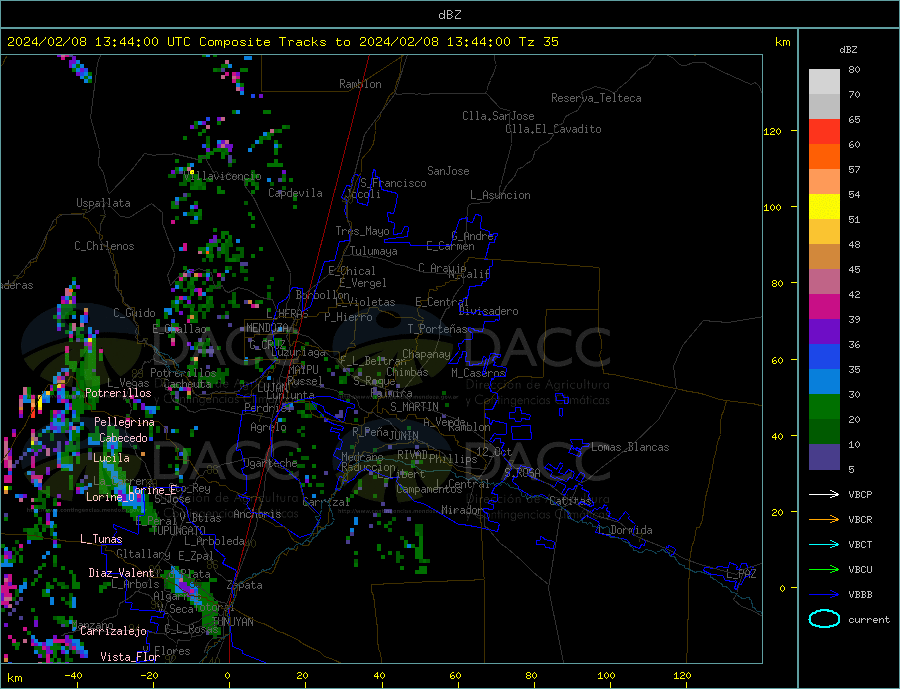Image resolution: width=900 pixels, height=689 pixels.
Task: Click the green VBCU arrow in legend
Action: (824, 570)
